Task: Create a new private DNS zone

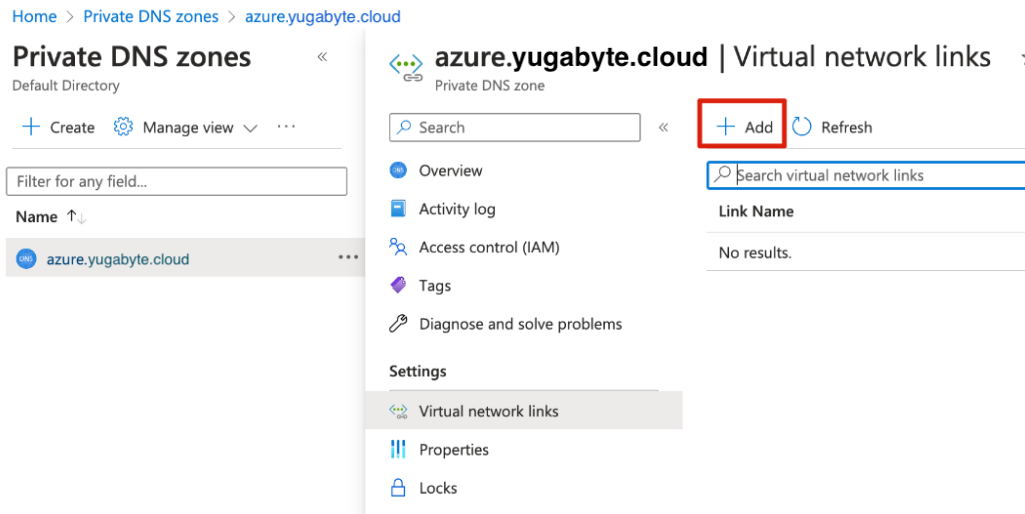Action: [59, 128]
